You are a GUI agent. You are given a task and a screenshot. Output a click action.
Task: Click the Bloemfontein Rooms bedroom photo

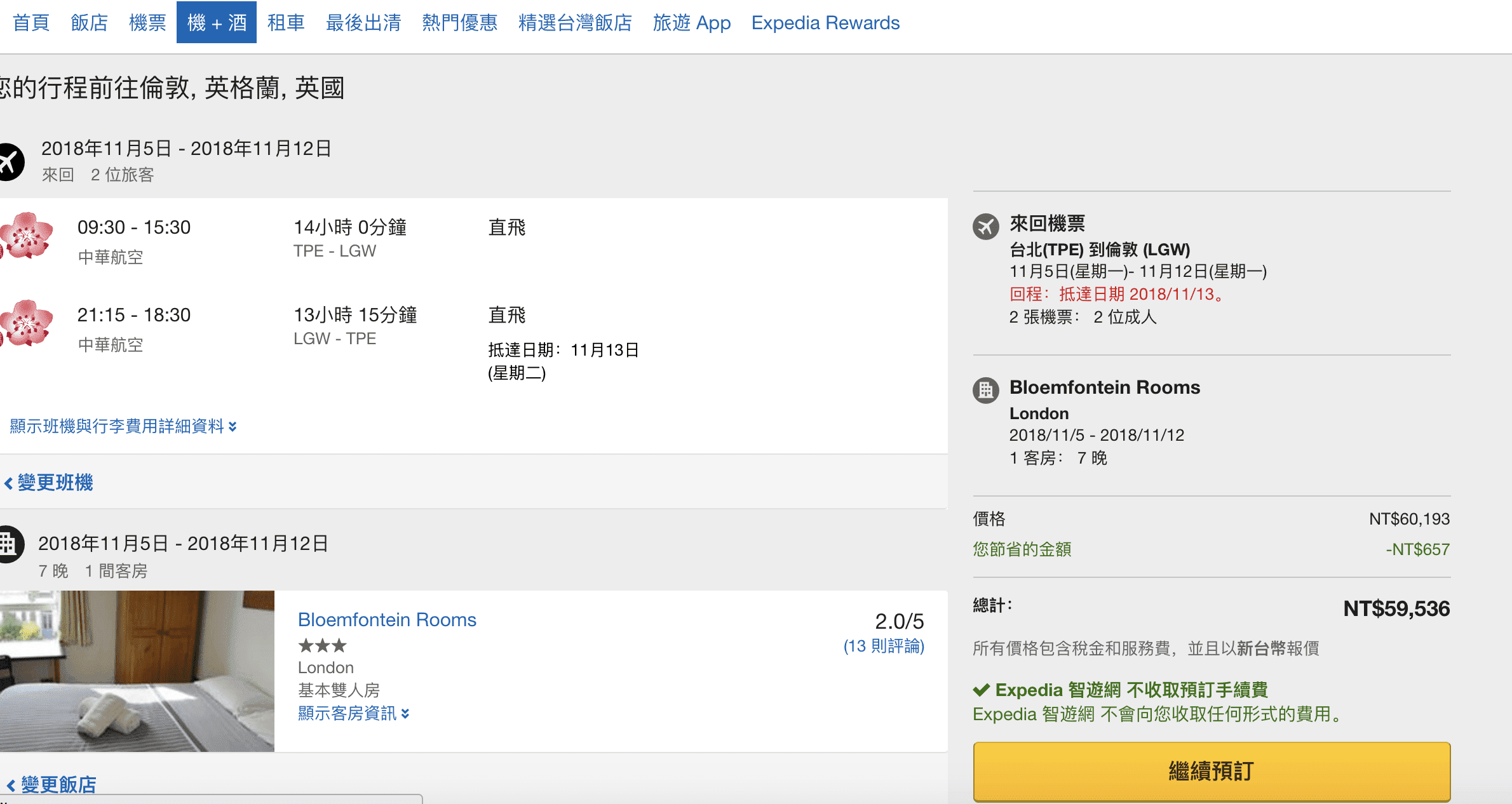pyautogui.click(x=137, y=671)
